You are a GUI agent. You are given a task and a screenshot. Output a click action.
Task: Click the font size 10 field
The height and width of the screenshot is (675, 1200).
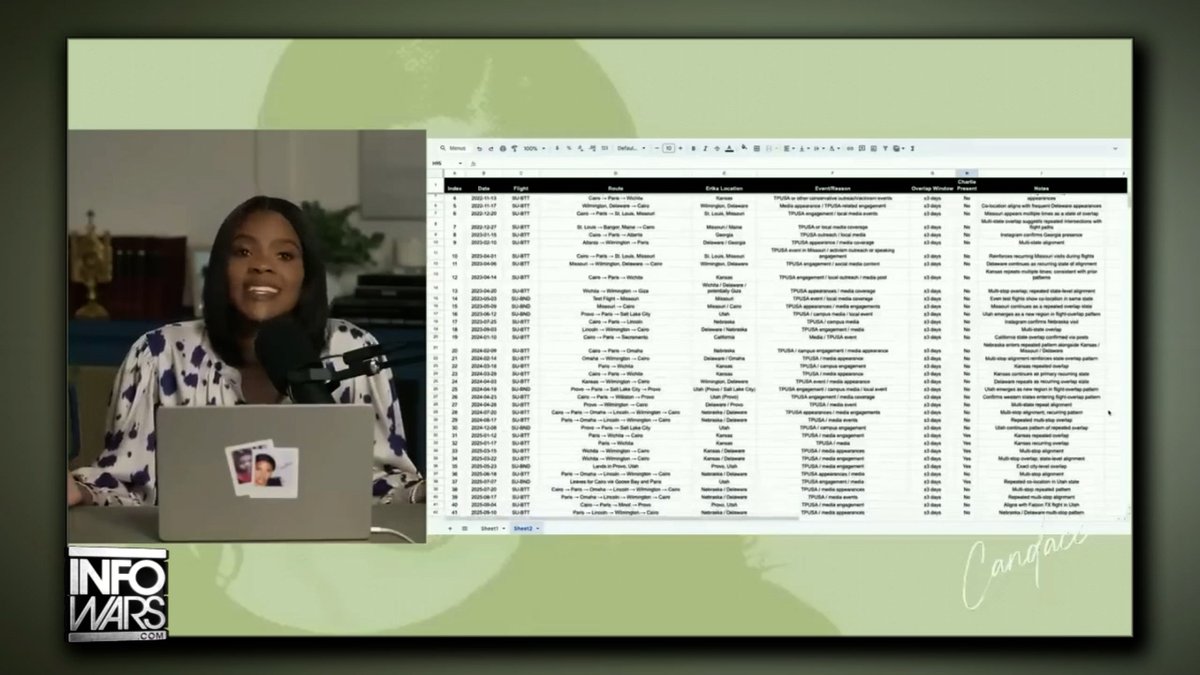(x=669, y=149)
